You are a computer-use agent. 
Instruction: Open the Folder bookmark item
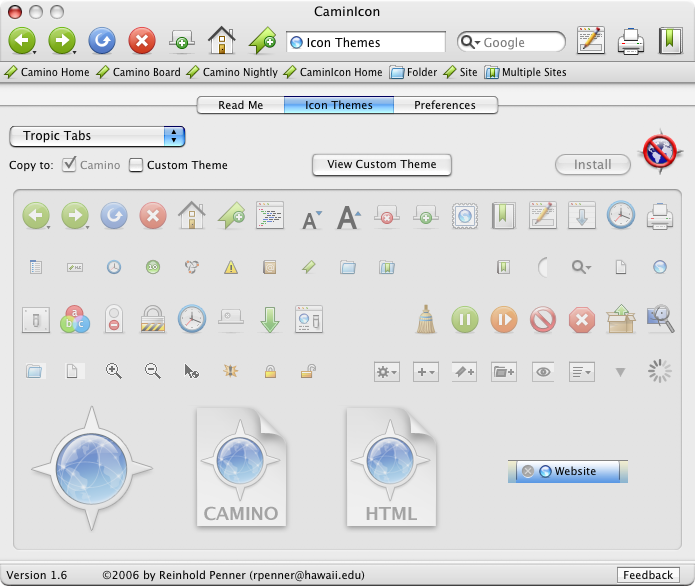coord(414,72)
